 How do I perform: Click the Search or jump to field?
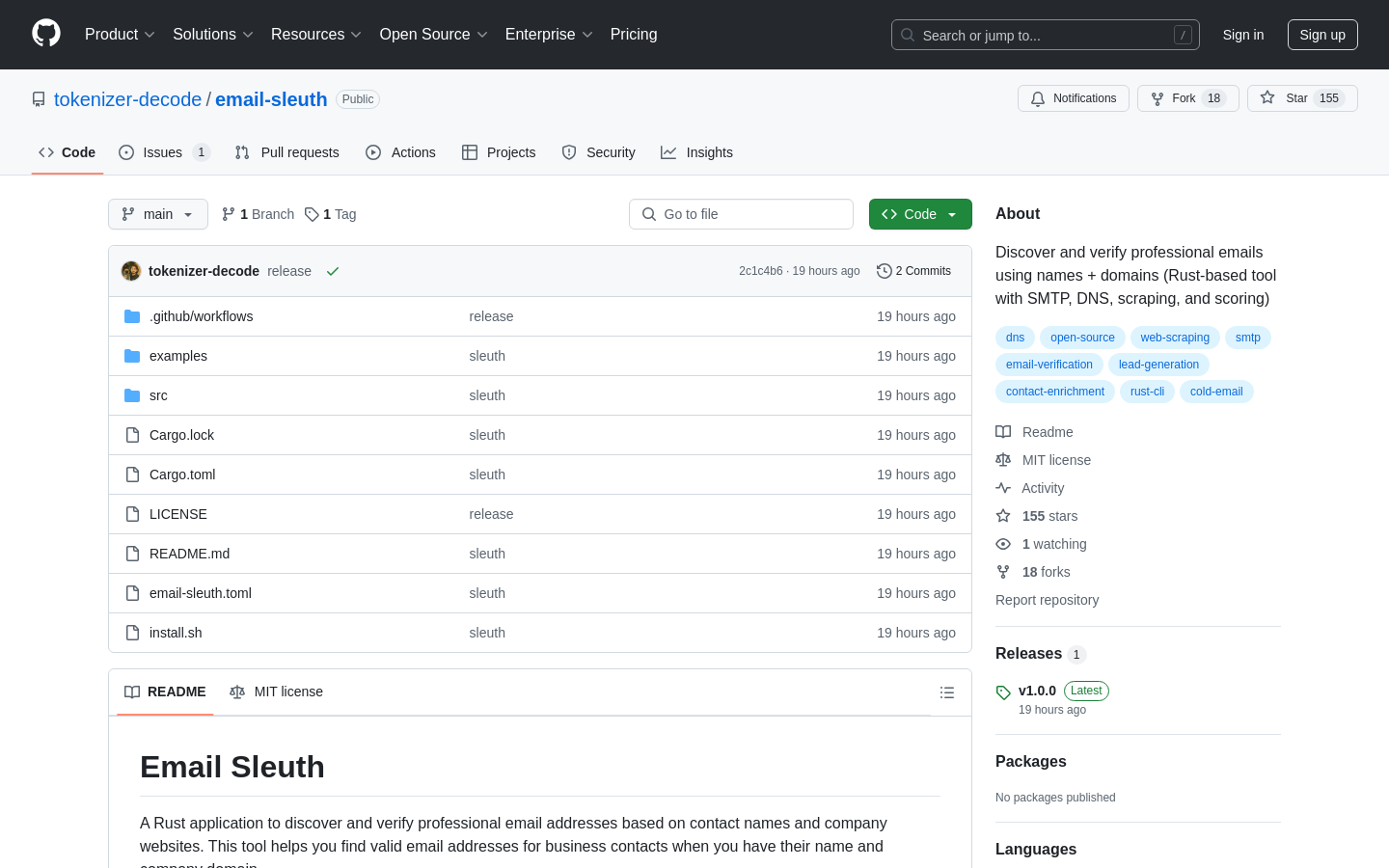coord(1046,35)
